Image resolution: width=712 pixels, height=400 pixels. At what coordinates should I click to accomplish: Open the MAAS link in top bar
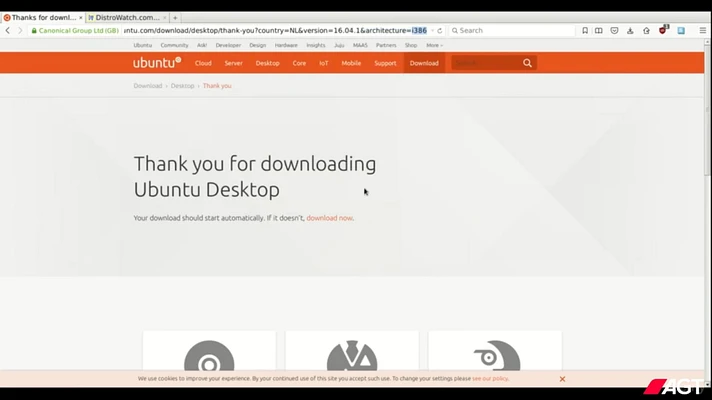[x=360, y=45]
